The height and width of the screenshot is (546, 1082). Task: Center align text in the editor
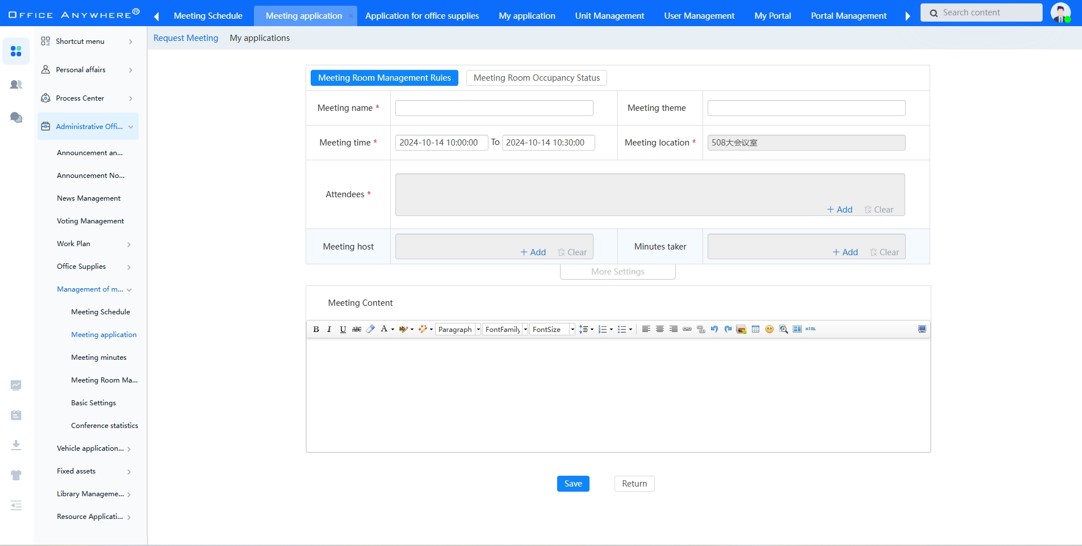[660, 329]
